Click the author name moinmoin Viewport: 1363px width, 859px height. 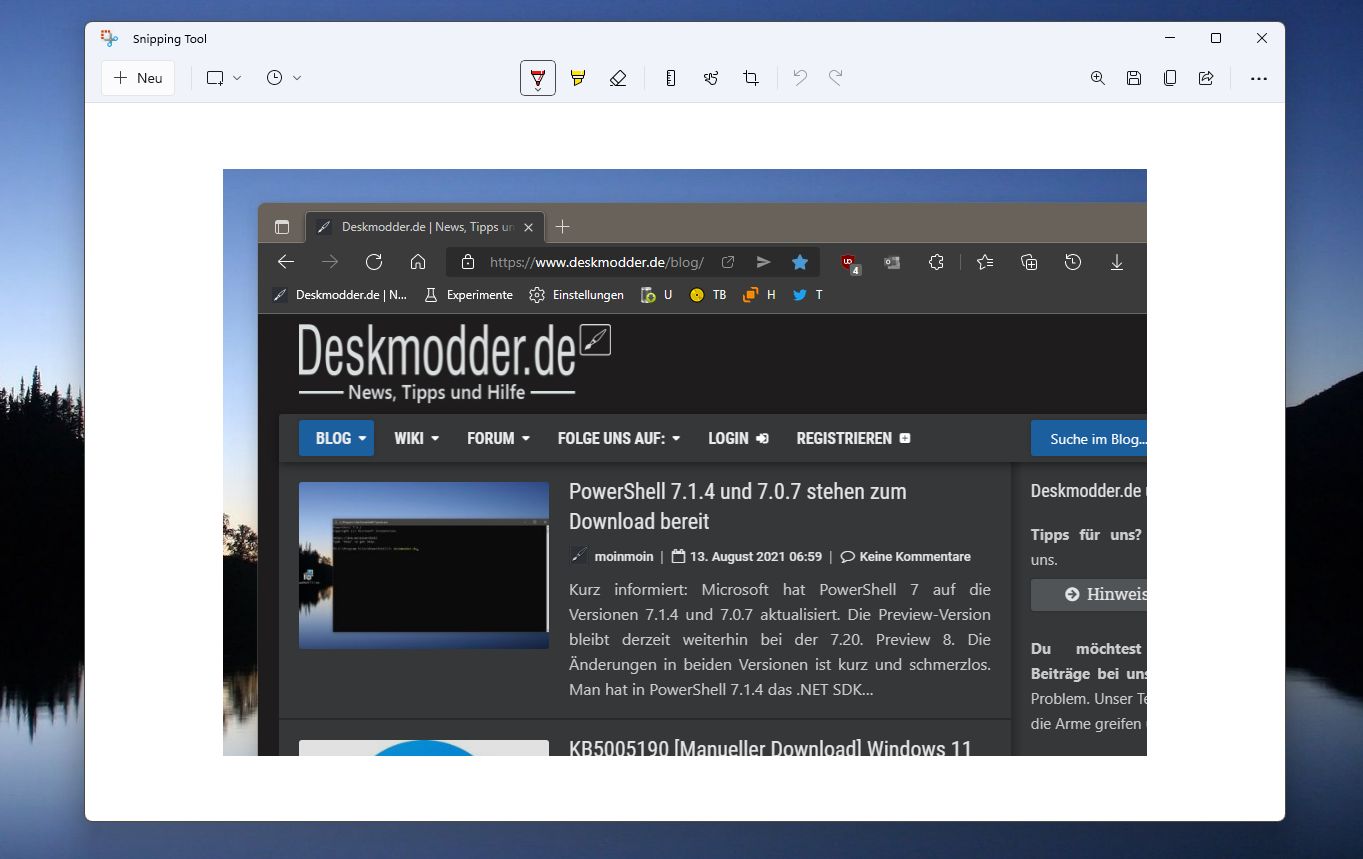(x=623, y=557)
